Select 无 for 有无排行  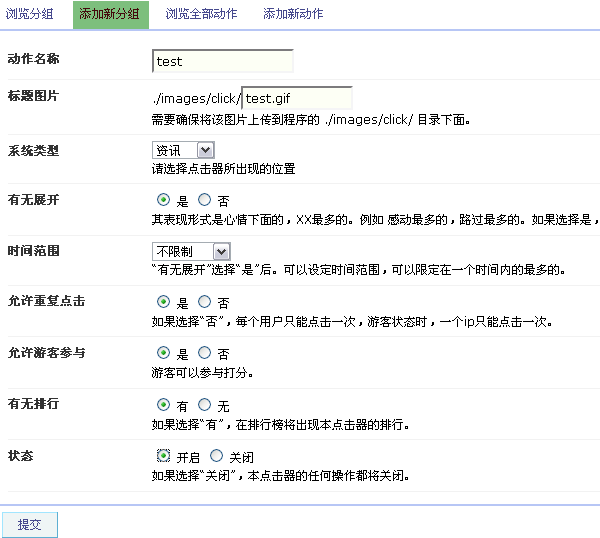point(204,405)
